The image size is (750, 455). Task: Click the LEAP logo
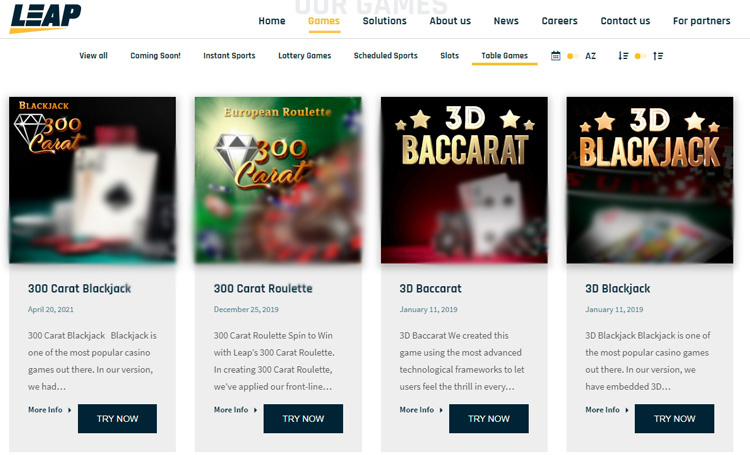click(45, 19)
